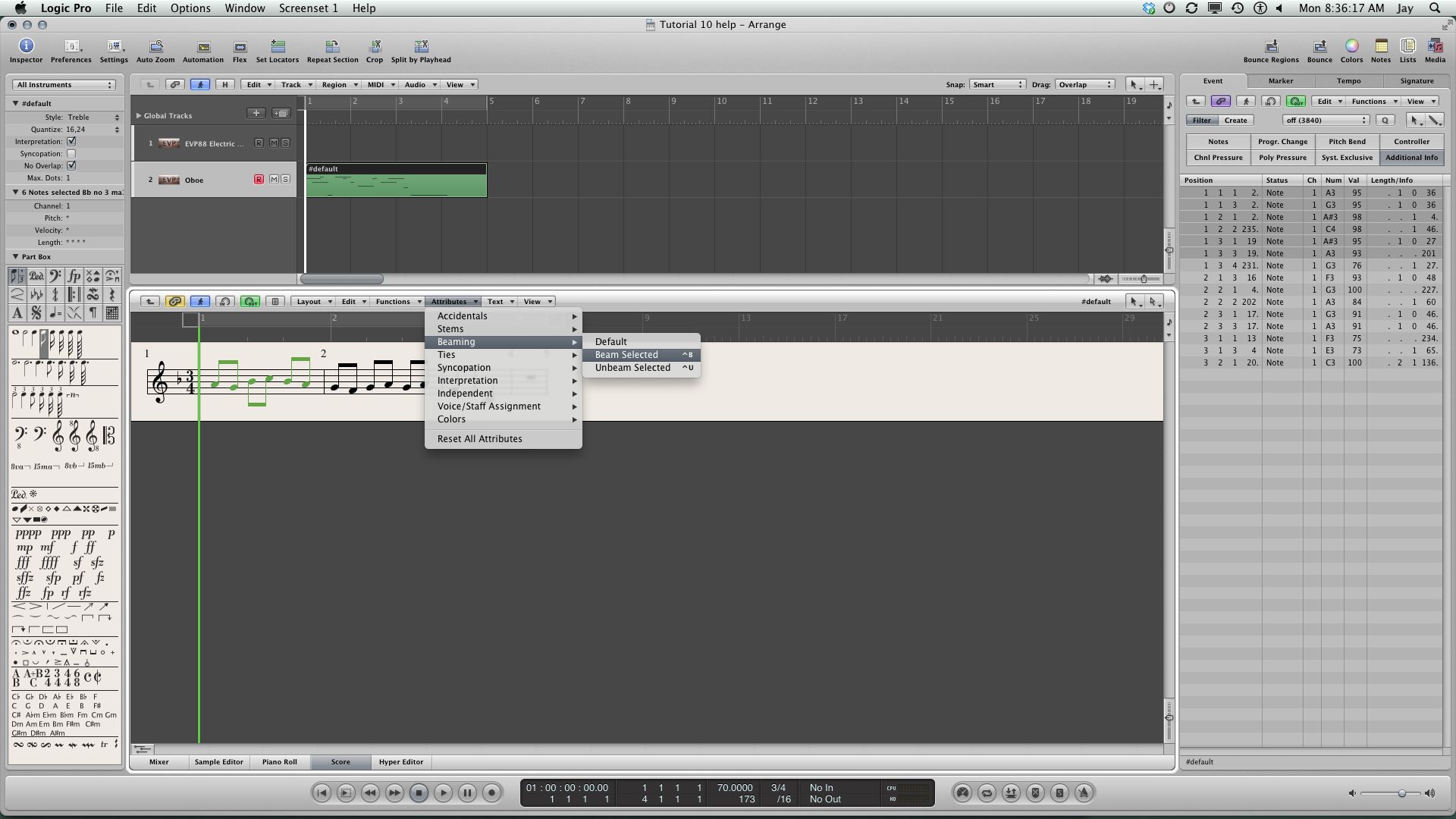Screen dimensions: 1456x819
Task: Click the Additional Info button
Action: pos(1411,158)
